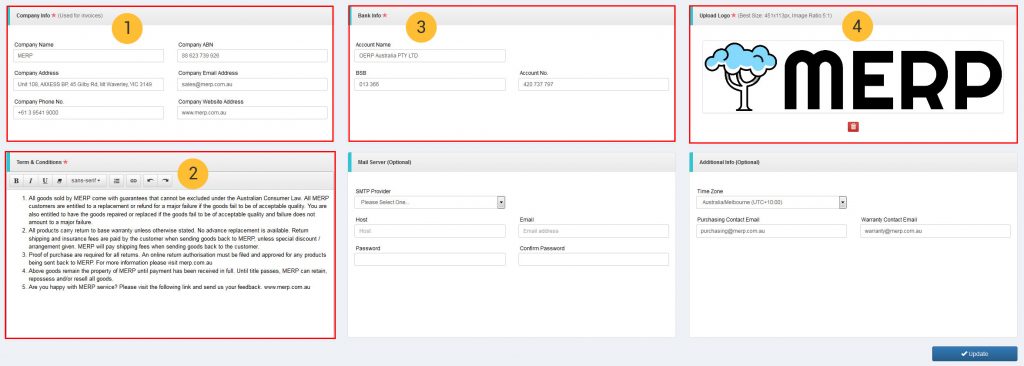
Task: Open the SMTP Provider dropdown
Action: 430,203
